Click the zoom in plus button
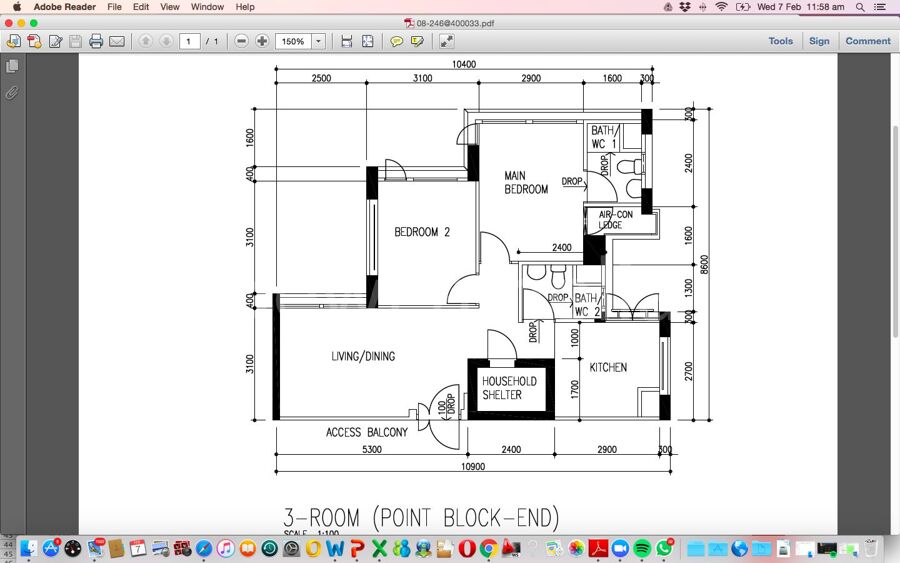Screen dimensions: 900x563 (x=262, y=41)
